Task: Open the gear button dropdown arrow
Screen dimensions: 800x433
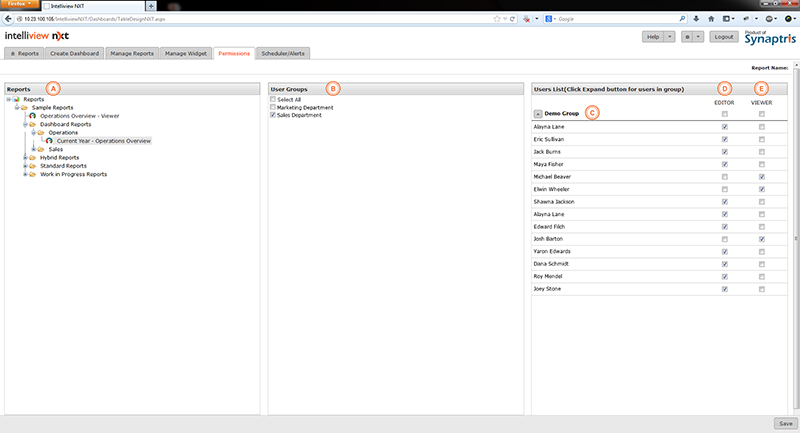Action: point(698,37)
